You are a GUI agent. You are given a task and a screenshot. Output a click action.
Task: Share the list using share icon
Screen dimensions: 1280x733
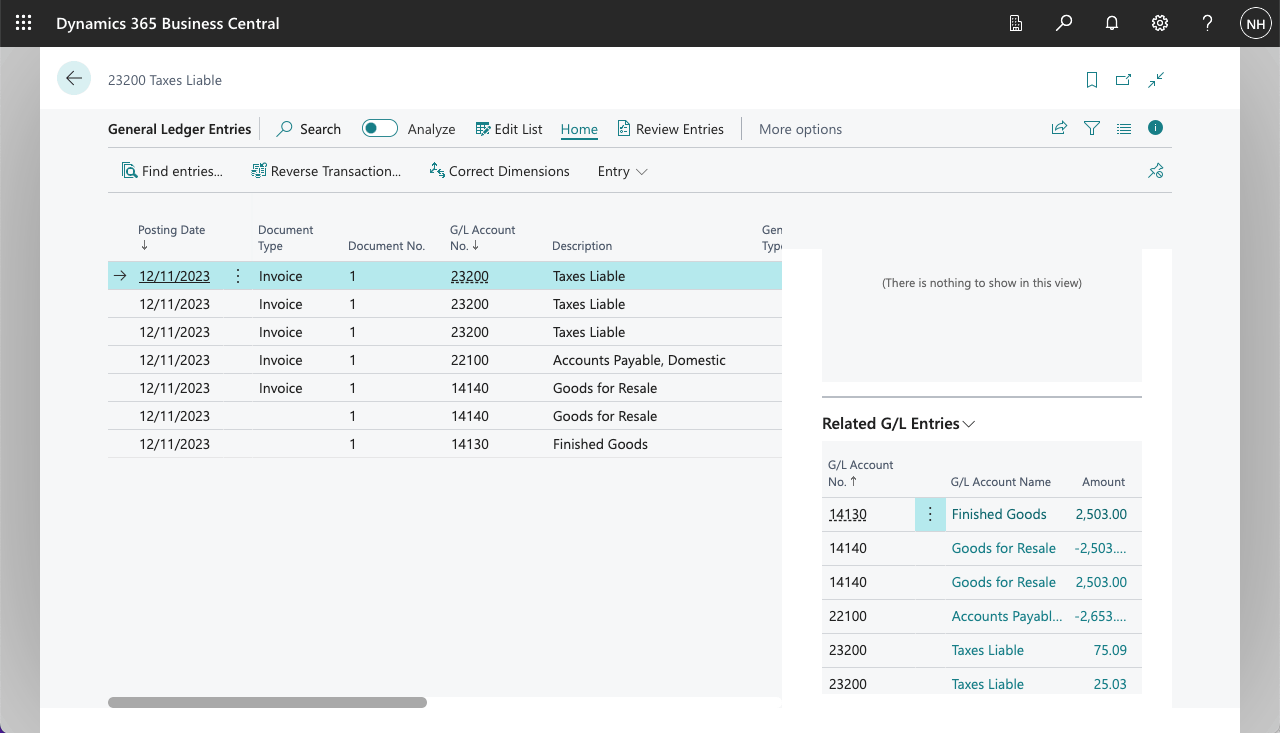point(1059,129)
